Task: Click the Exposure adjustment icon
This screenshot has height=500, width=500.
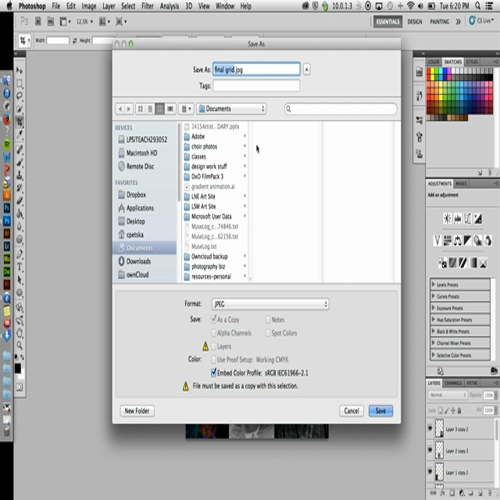Action: pos(478,219)
